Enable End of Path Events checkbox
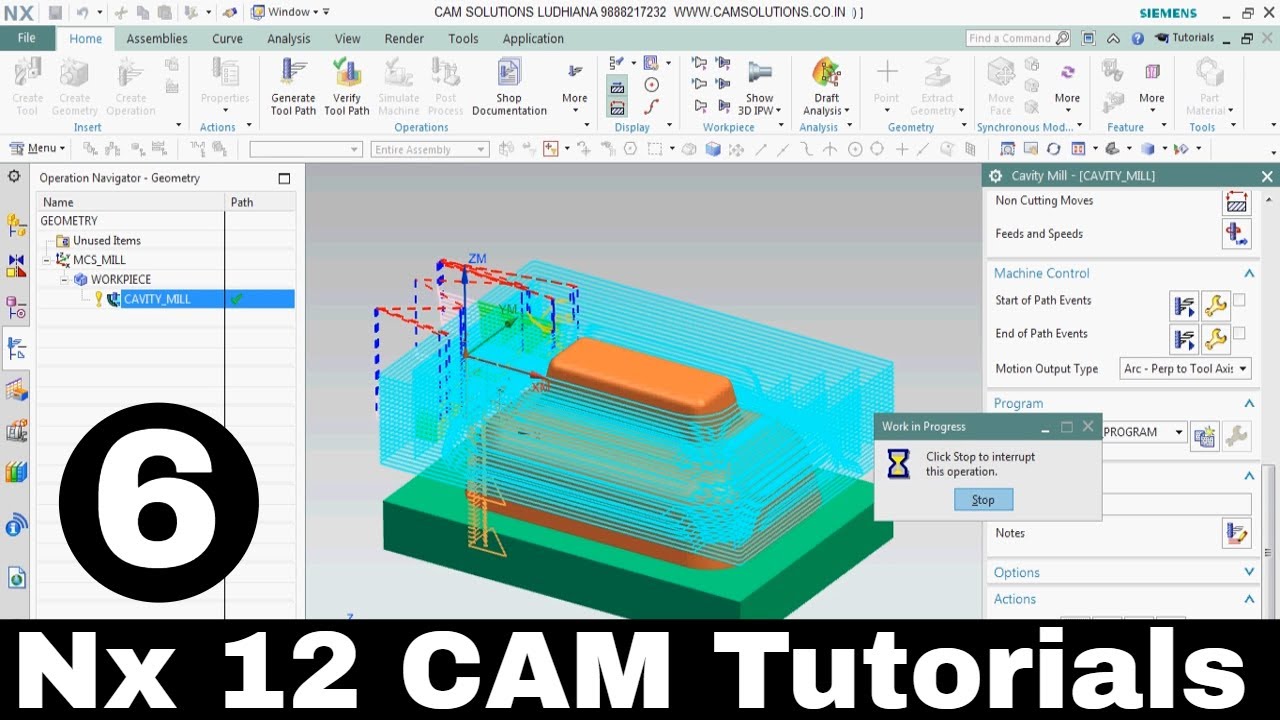1280x720 pixels. point(1239,333)
